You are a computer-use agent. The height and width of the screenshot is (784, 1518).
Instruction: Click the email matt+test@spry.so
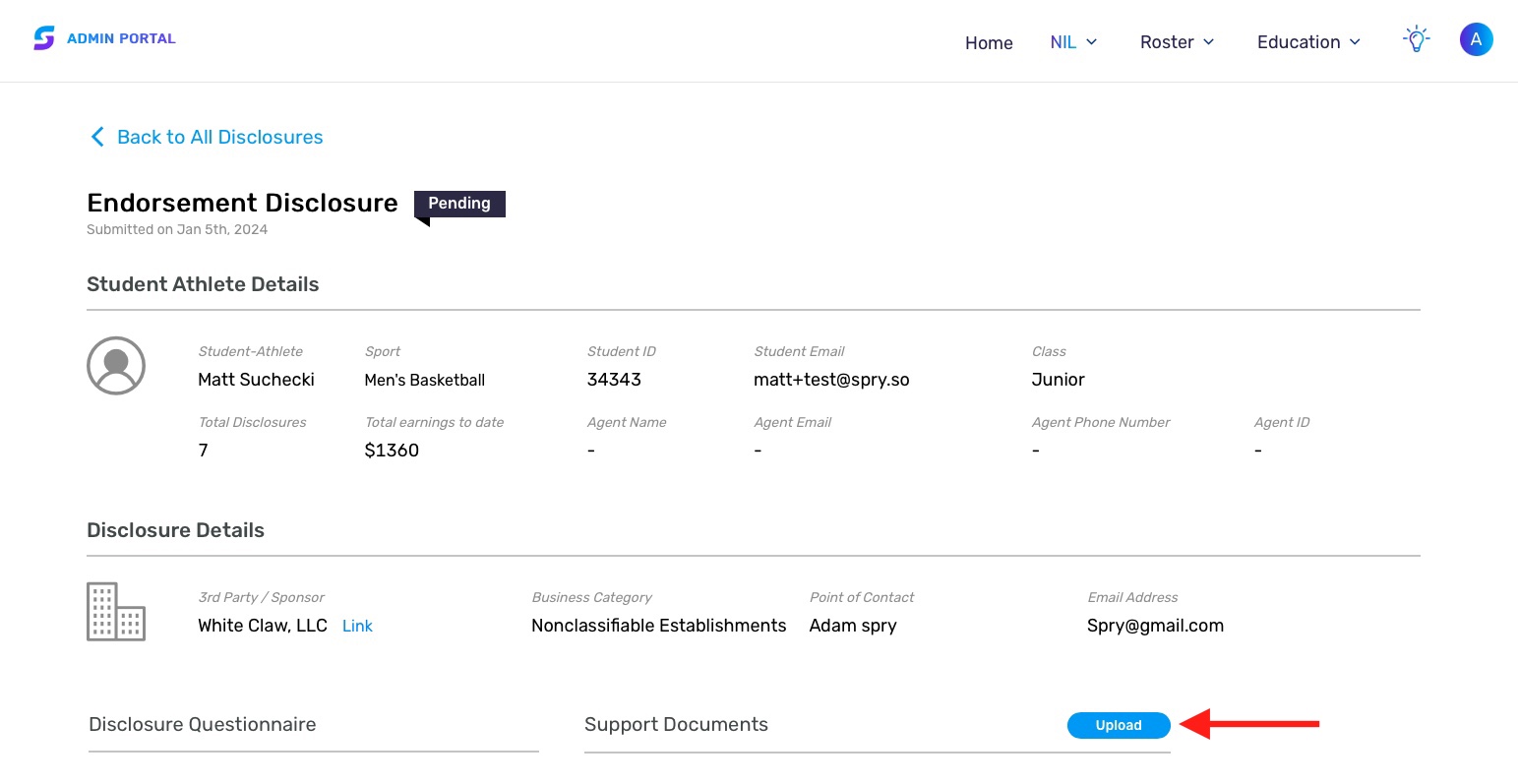831,380
